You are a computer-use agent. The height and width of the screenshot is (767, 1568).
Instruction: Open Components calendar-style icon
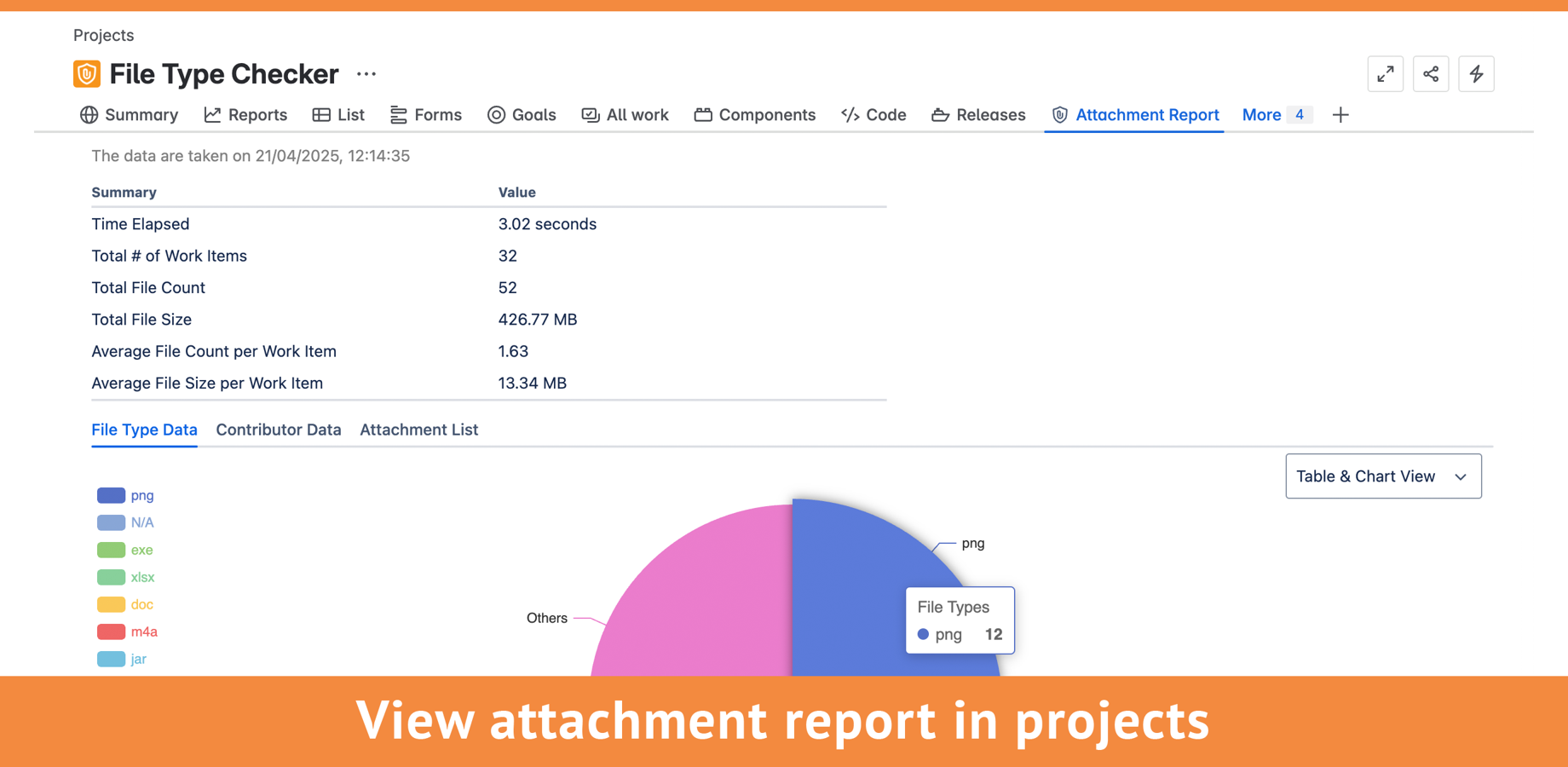[x=702, y=115]
